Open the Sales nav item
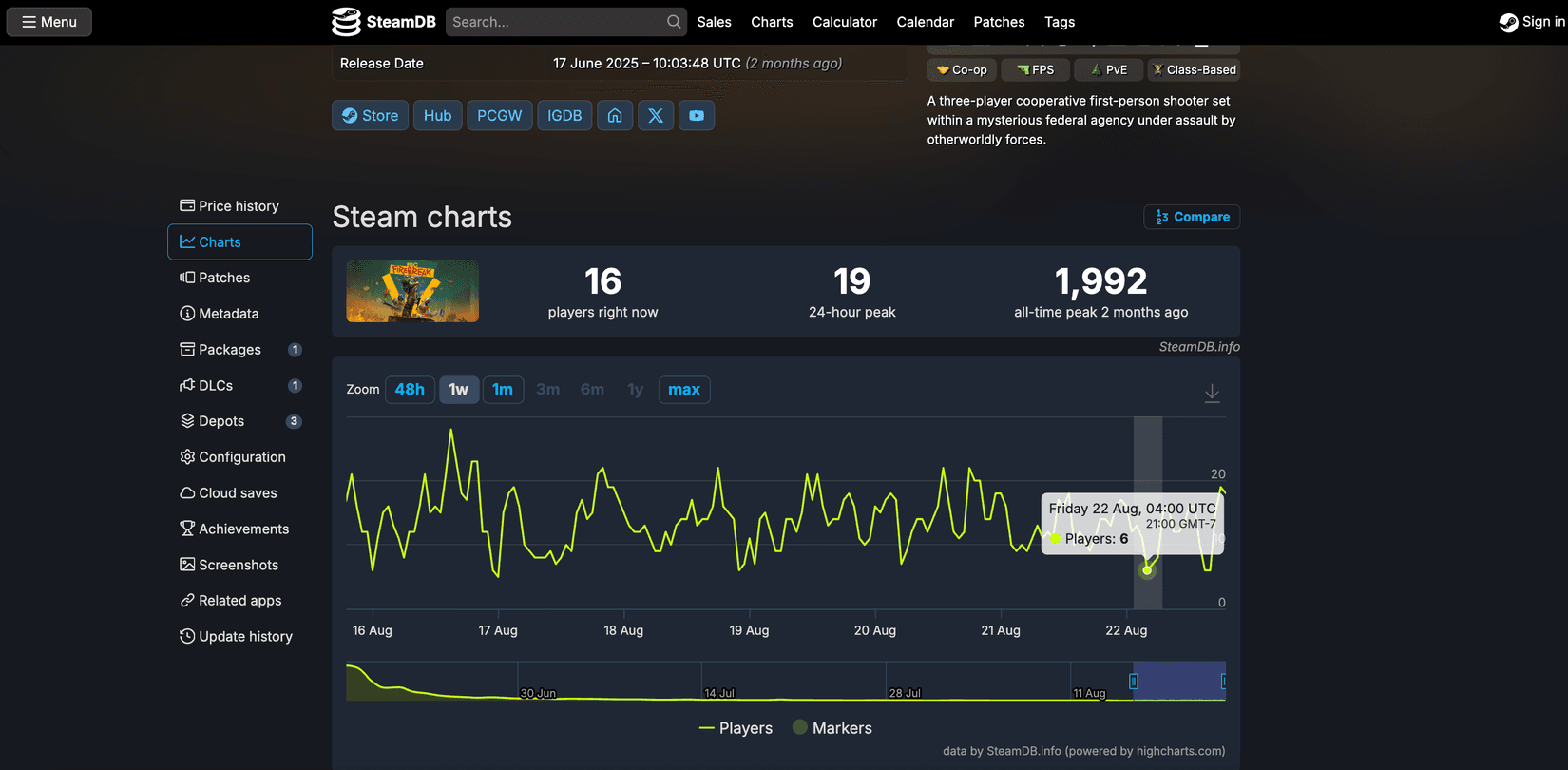Viewport: 1568px width, 770px height. click(x=714, y=22)
